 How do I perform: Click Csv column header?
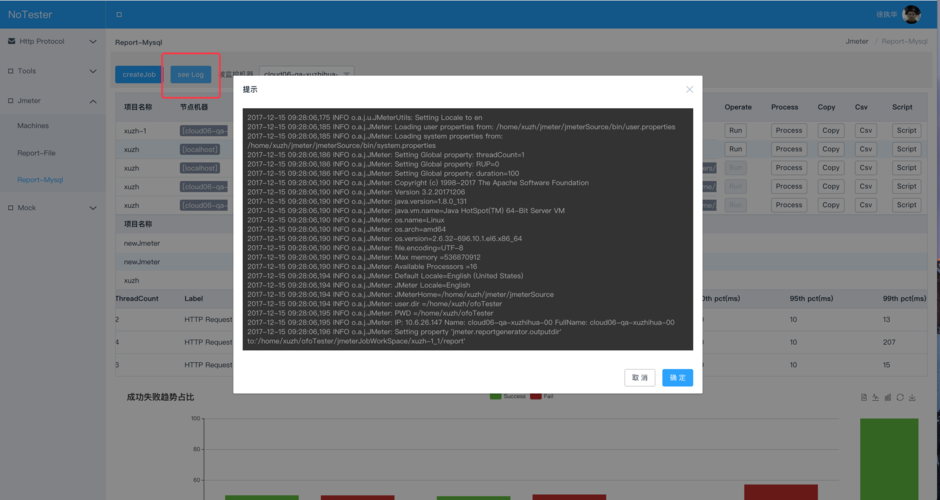click(861, 107)
